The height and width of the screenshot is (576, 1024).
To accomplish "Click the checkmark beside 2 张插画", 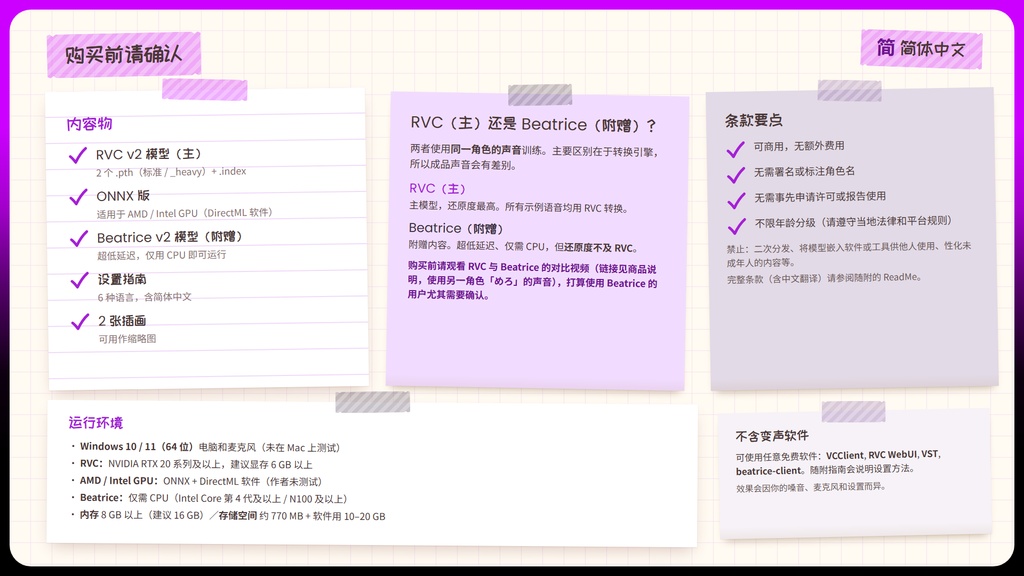I will pyautogui.click(x=80, y=322).
